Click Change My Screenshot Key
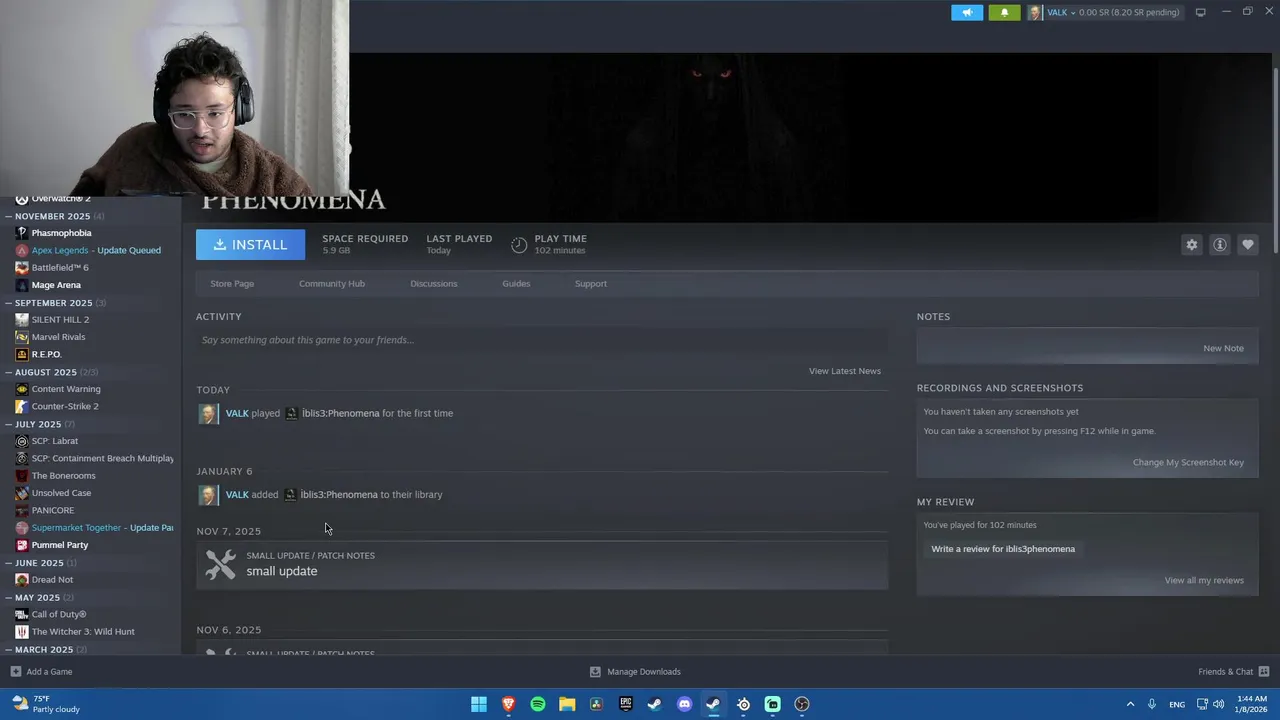 click(x=1188, y=462)
